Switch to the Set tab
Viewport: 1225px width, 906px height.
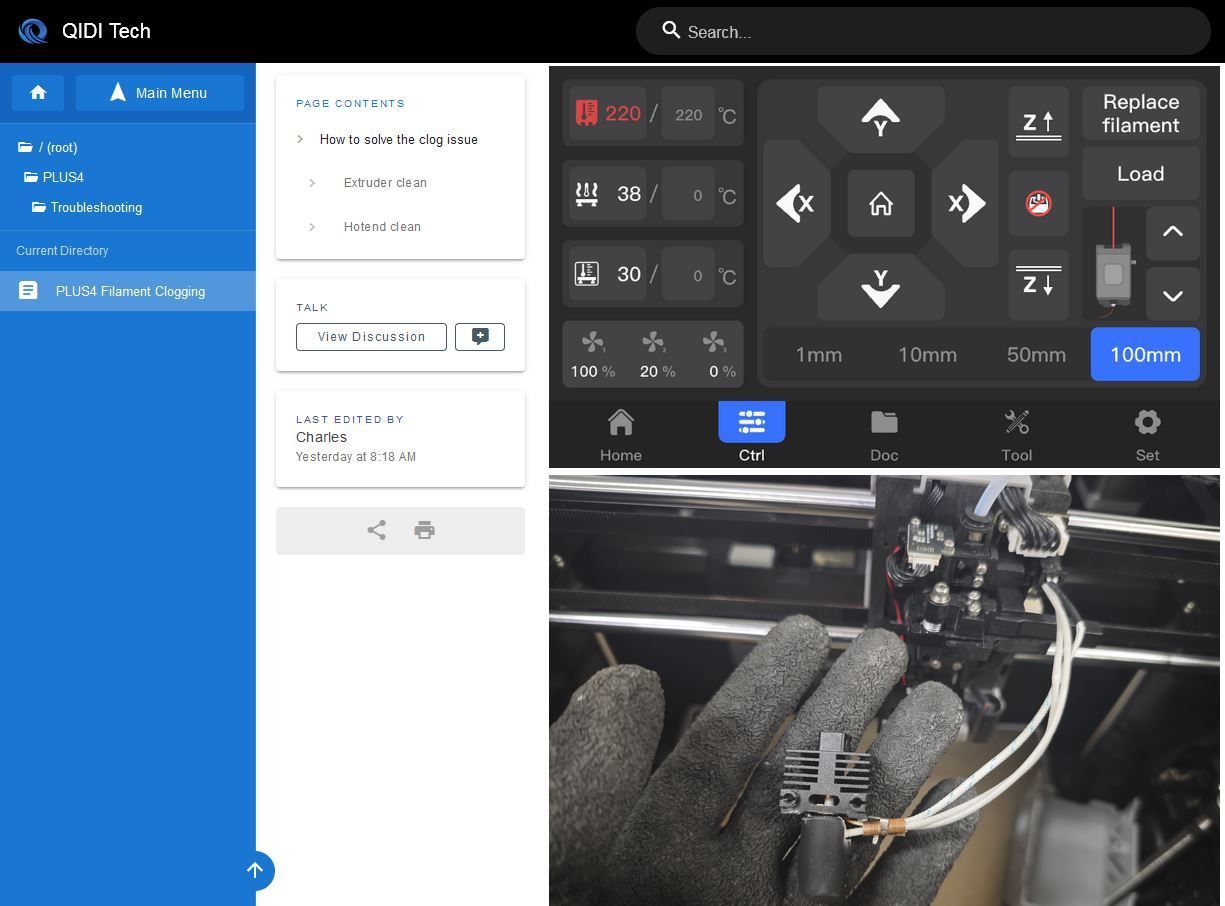click(1147, 435)
